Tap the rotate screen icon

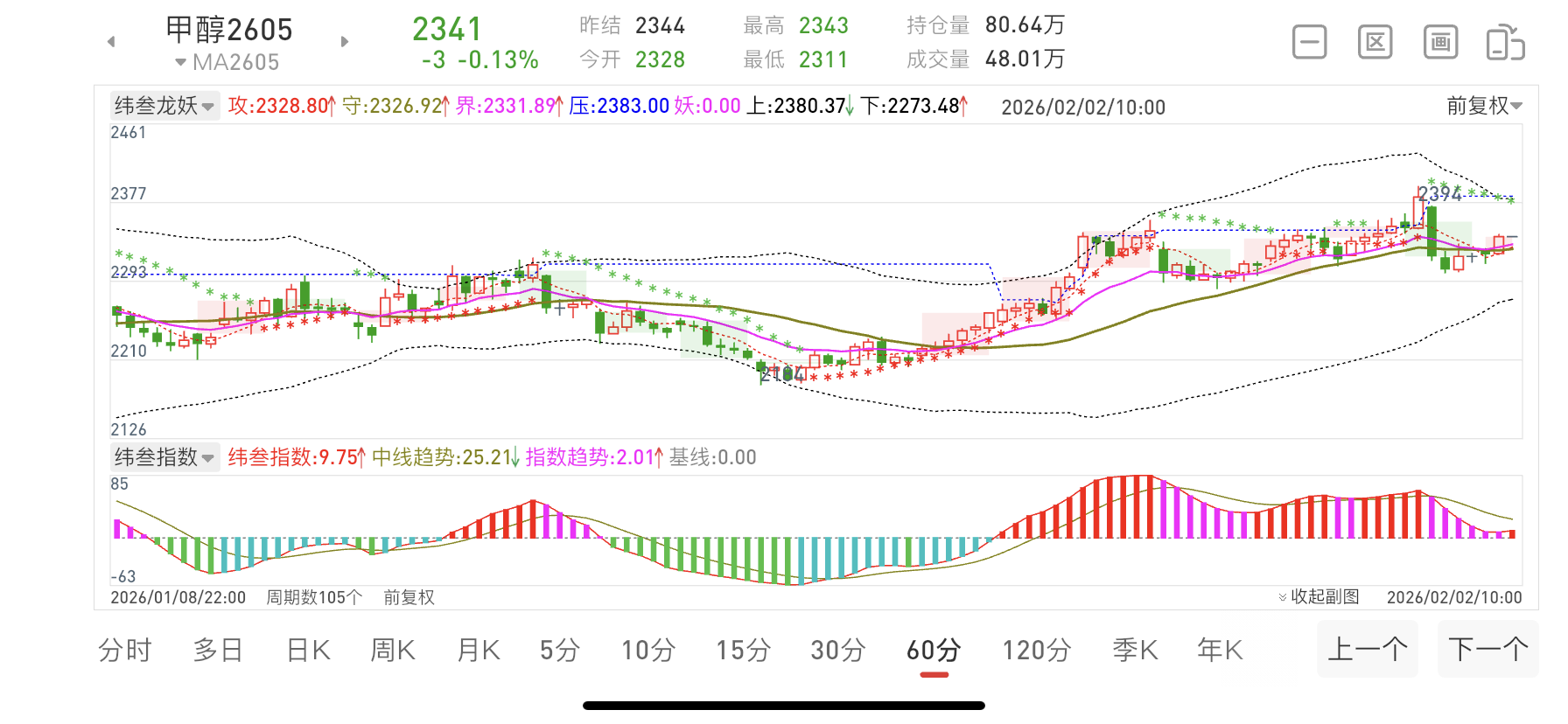coord(1505,43)
